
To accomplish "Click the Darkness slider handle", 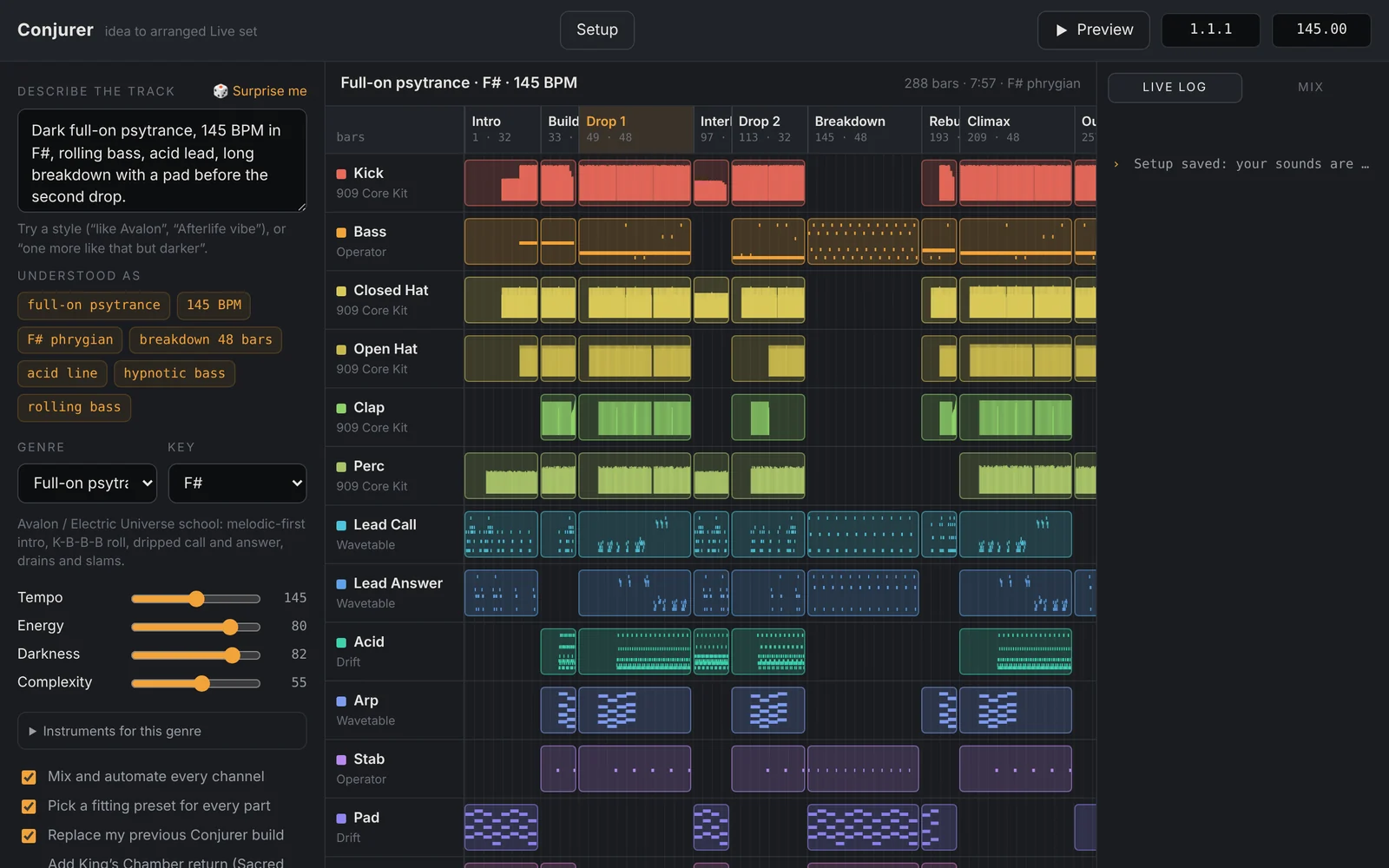I will pyautogui.click(x=232, y=655).
